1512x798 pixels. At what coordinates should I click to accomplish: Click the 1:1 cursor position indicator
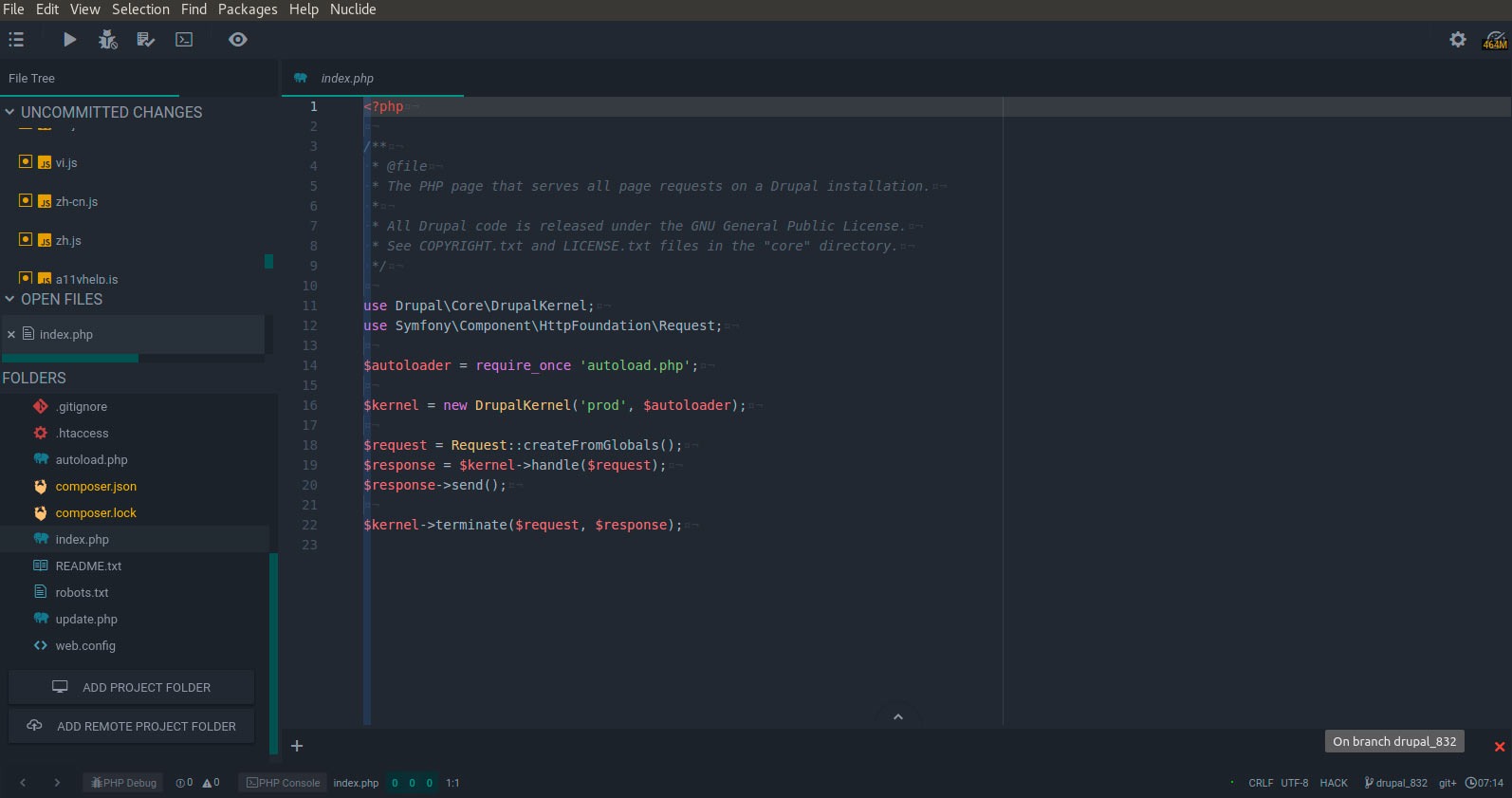[452, 783]
